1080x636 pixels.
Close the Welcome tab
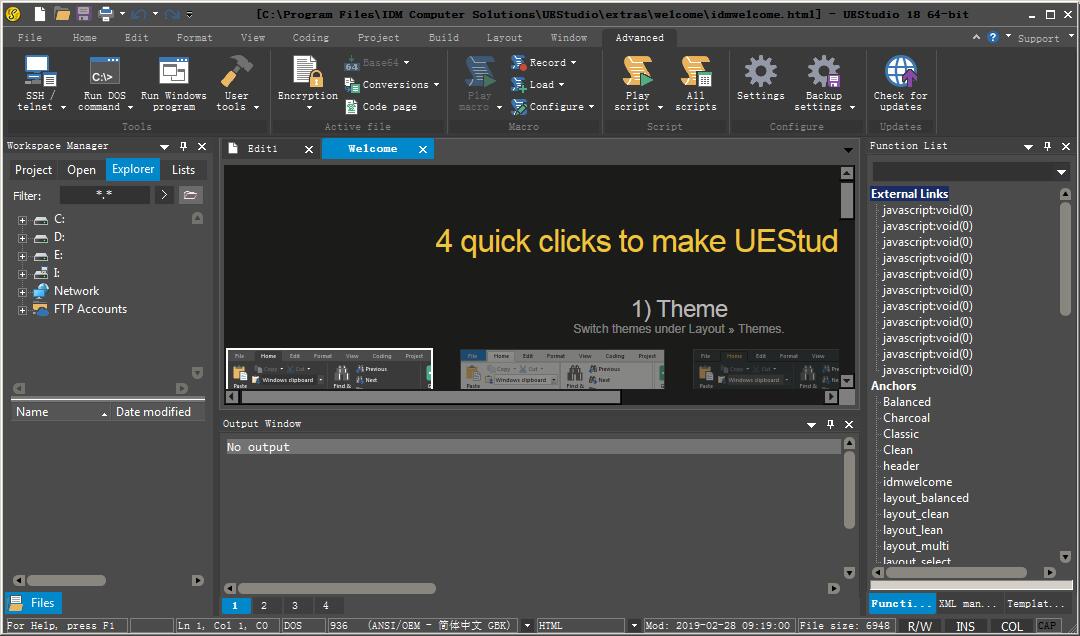coord(423,150)
